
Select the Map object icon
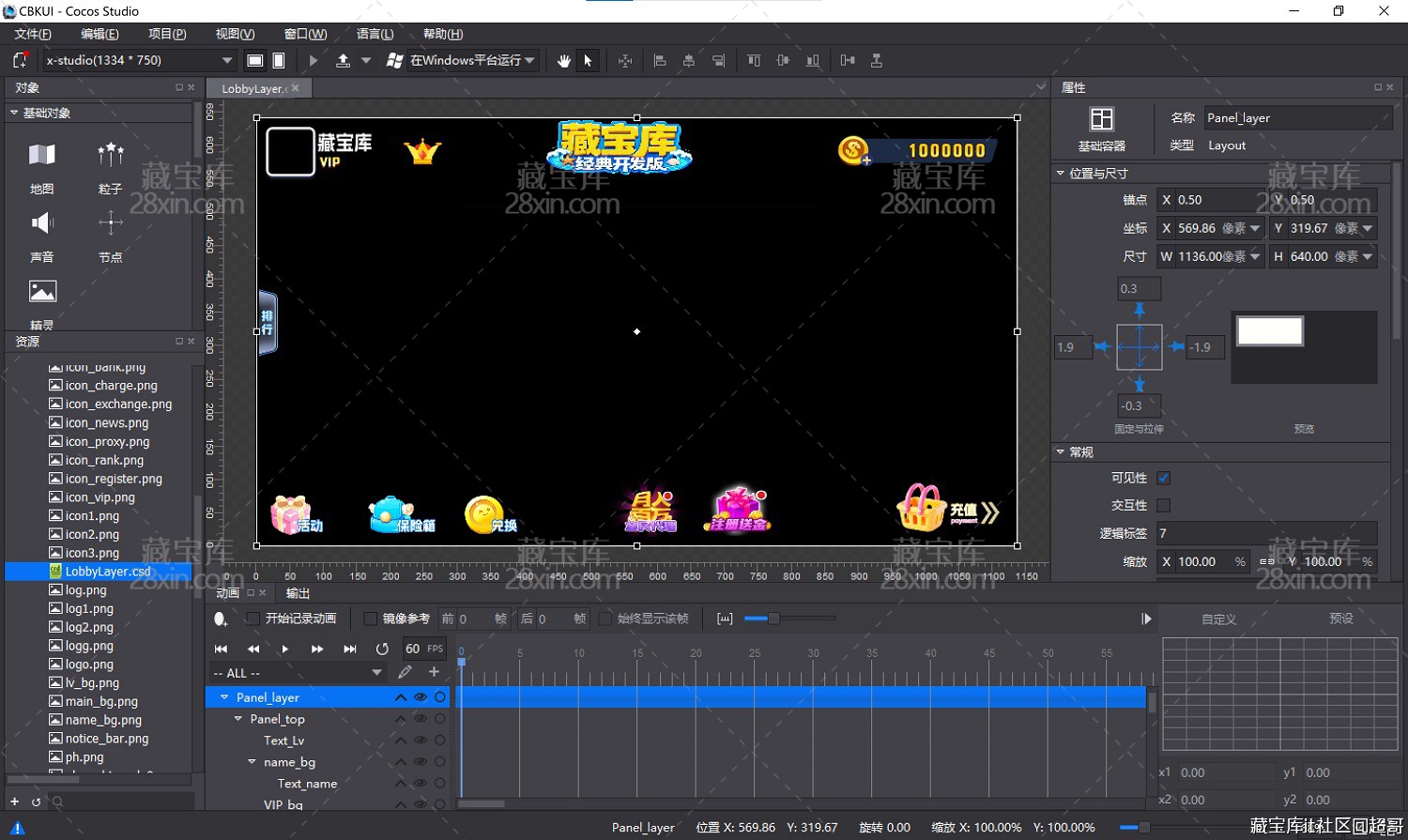coord(41,155)
